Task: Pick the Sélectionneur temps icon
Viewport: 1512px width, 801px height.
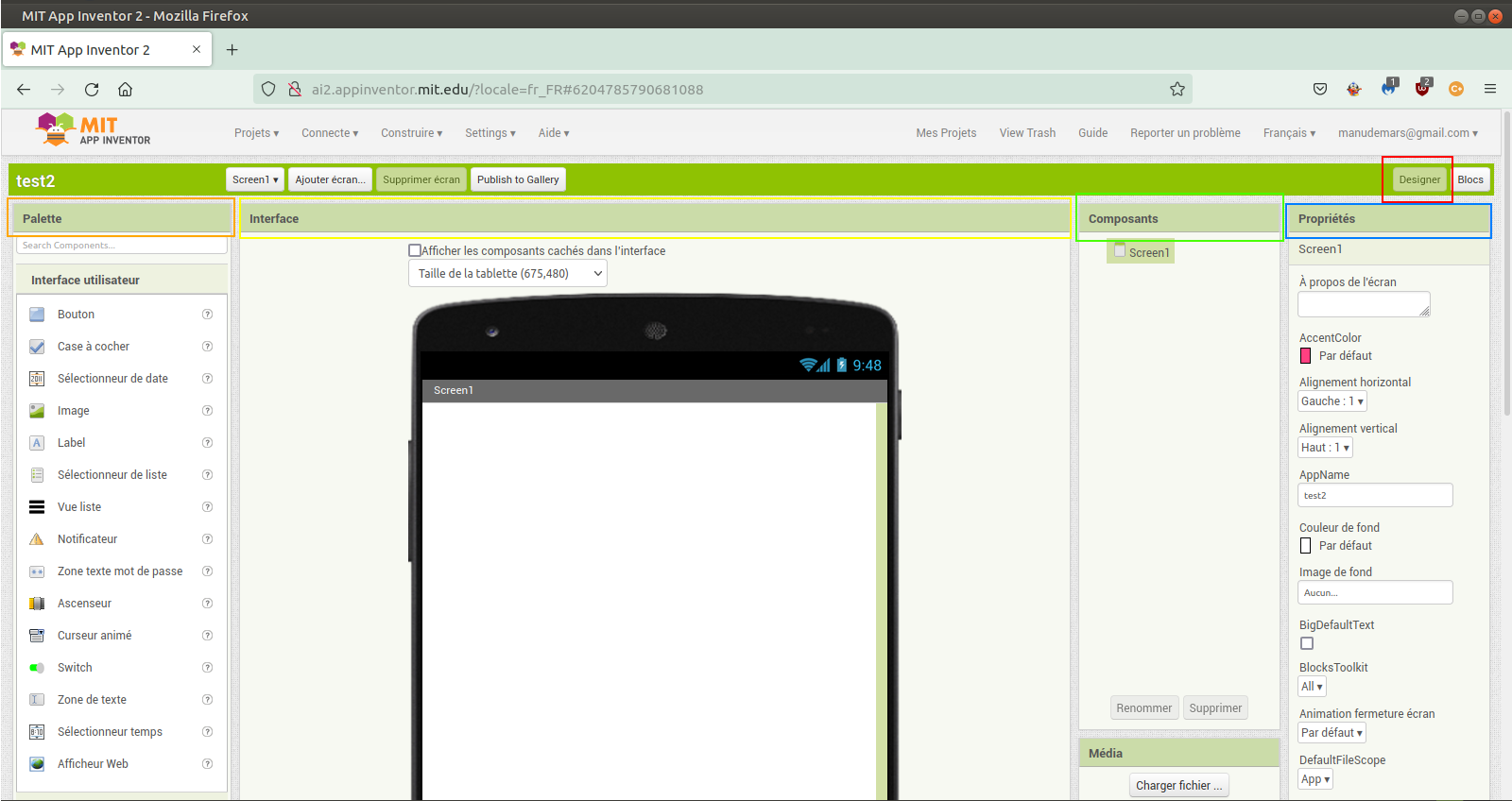Action: 37,732
